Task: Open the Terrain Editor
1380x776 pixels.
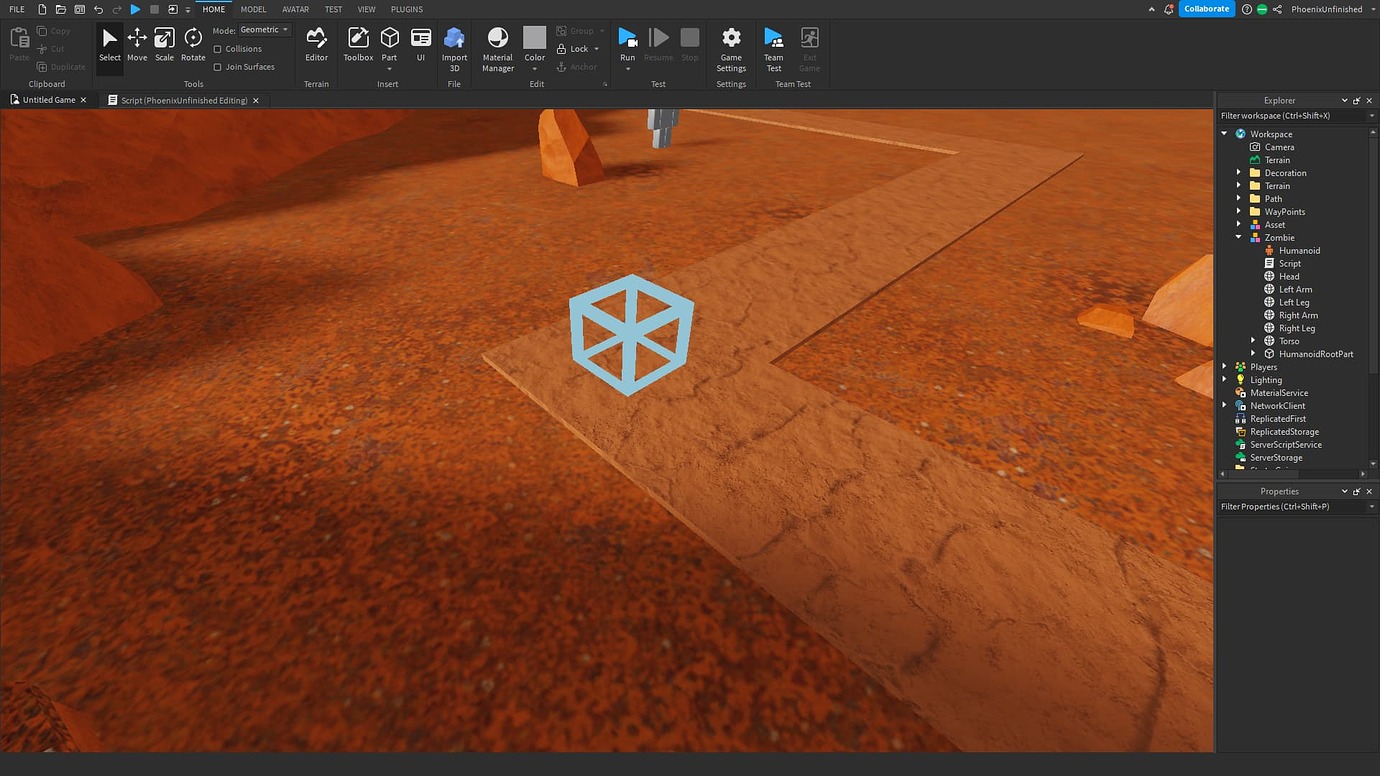Action: [316, 44]
